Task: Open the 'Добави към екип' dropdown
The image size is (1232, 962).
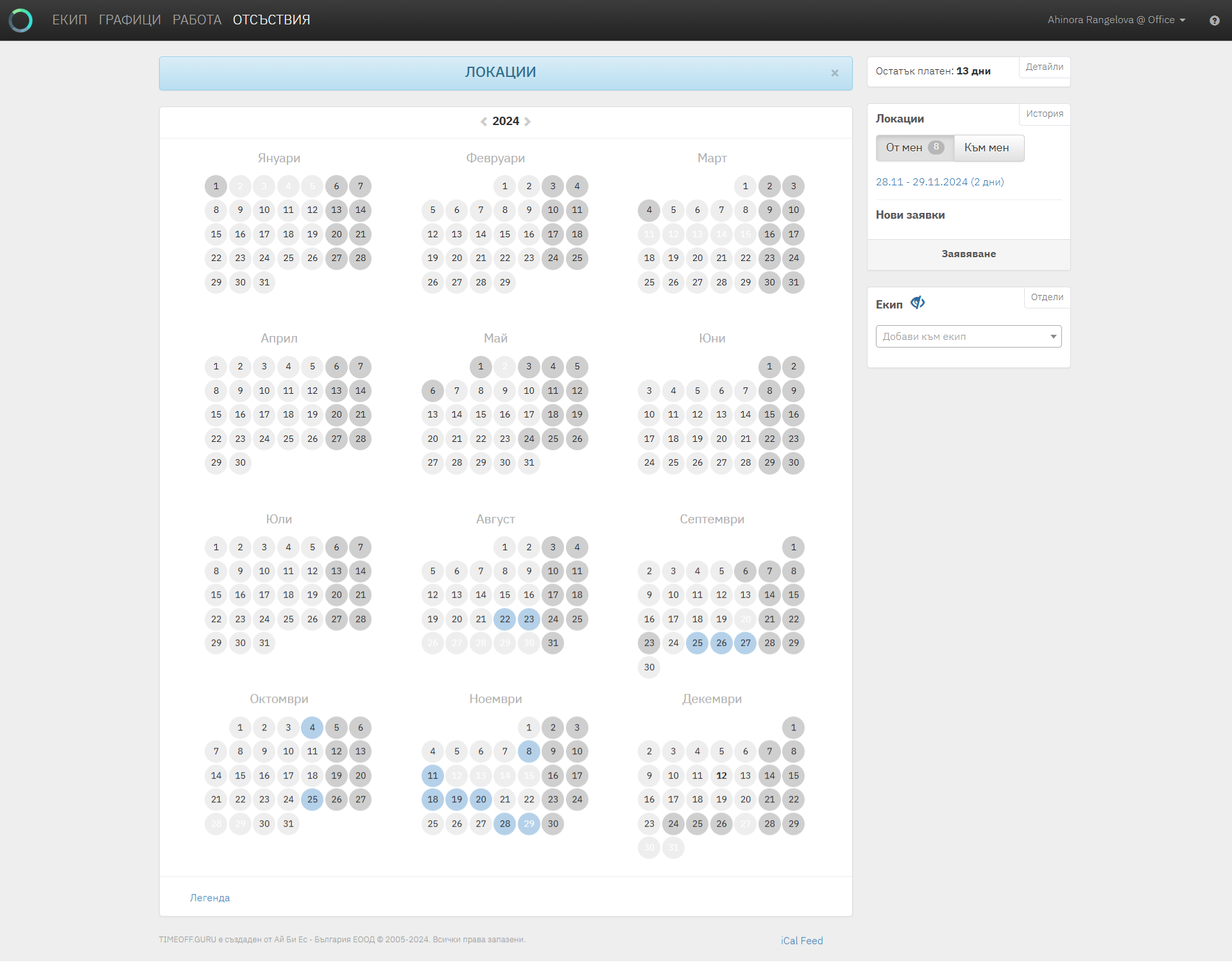Action: 968,337
